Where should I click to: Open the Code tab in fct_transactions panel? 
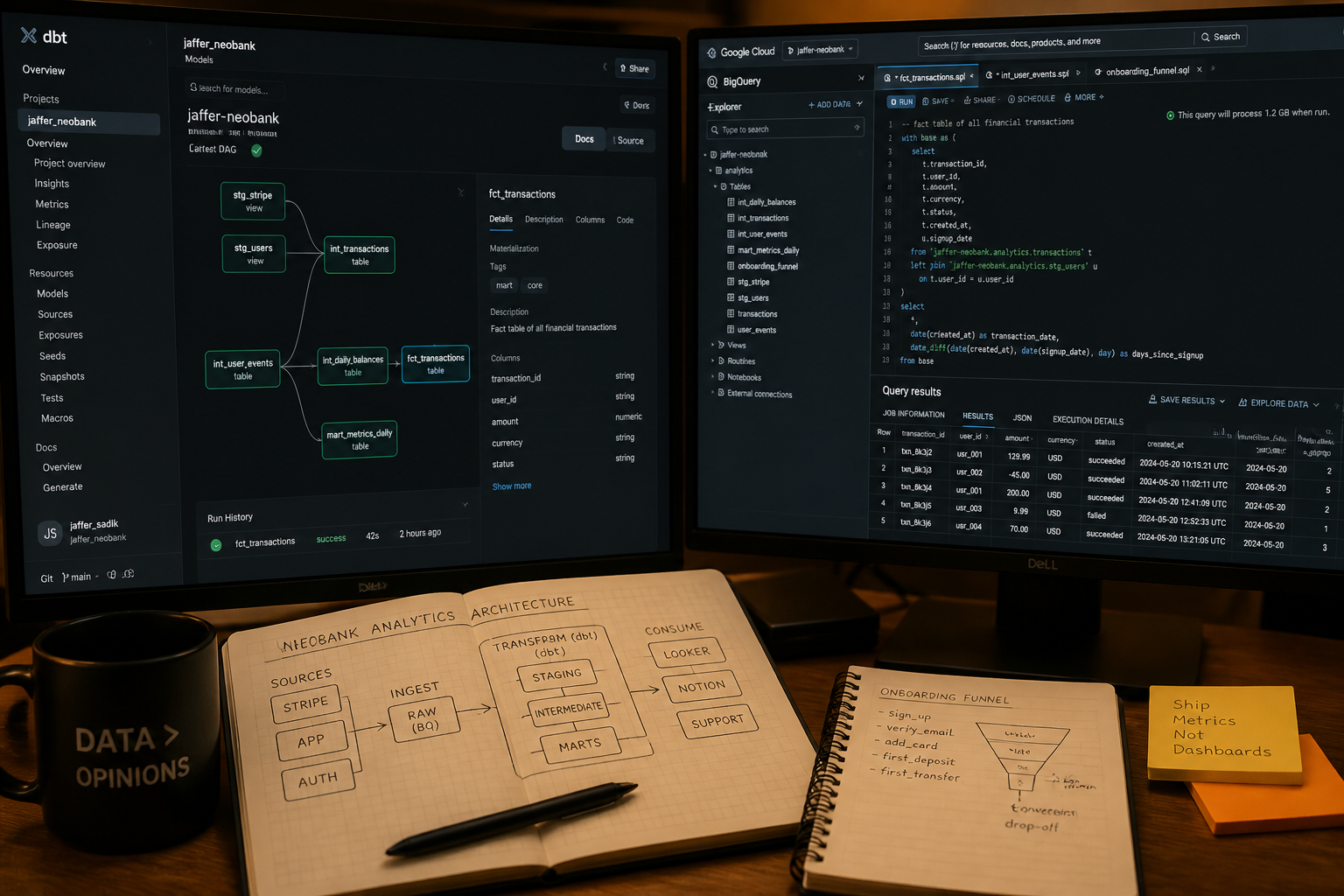[x=625, y=220]
